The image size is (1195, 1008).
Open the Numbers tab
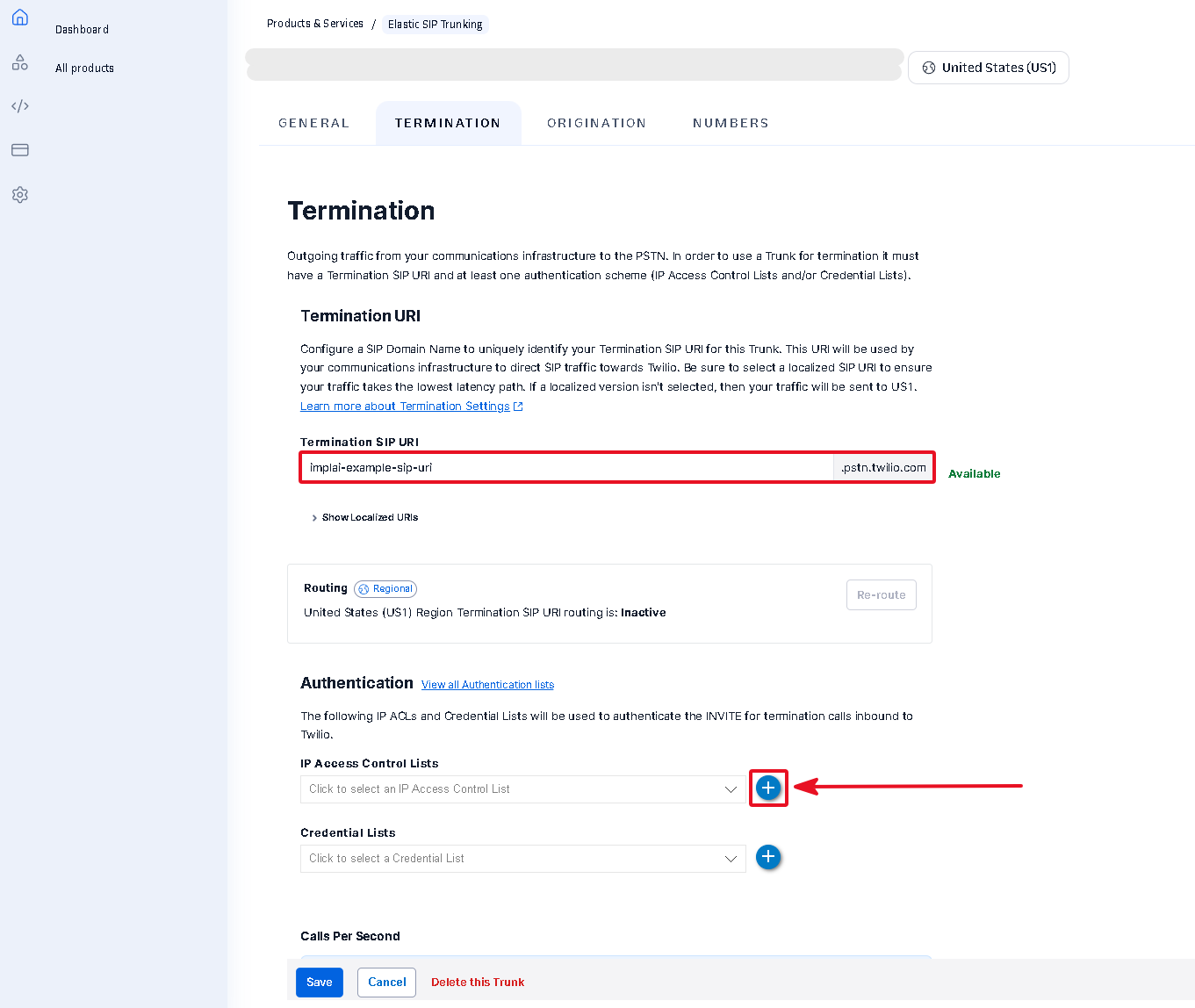point(731,123)
